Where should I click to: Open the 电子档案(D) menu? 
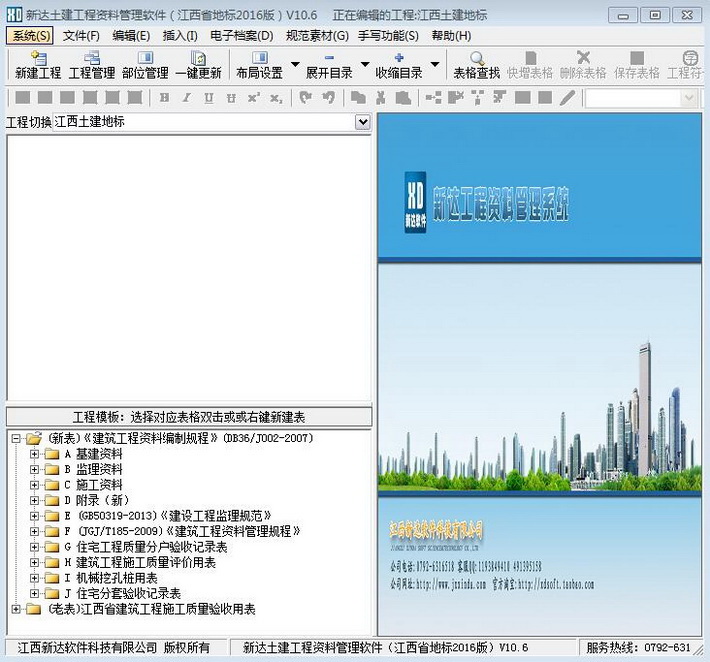tap(241, 36)
